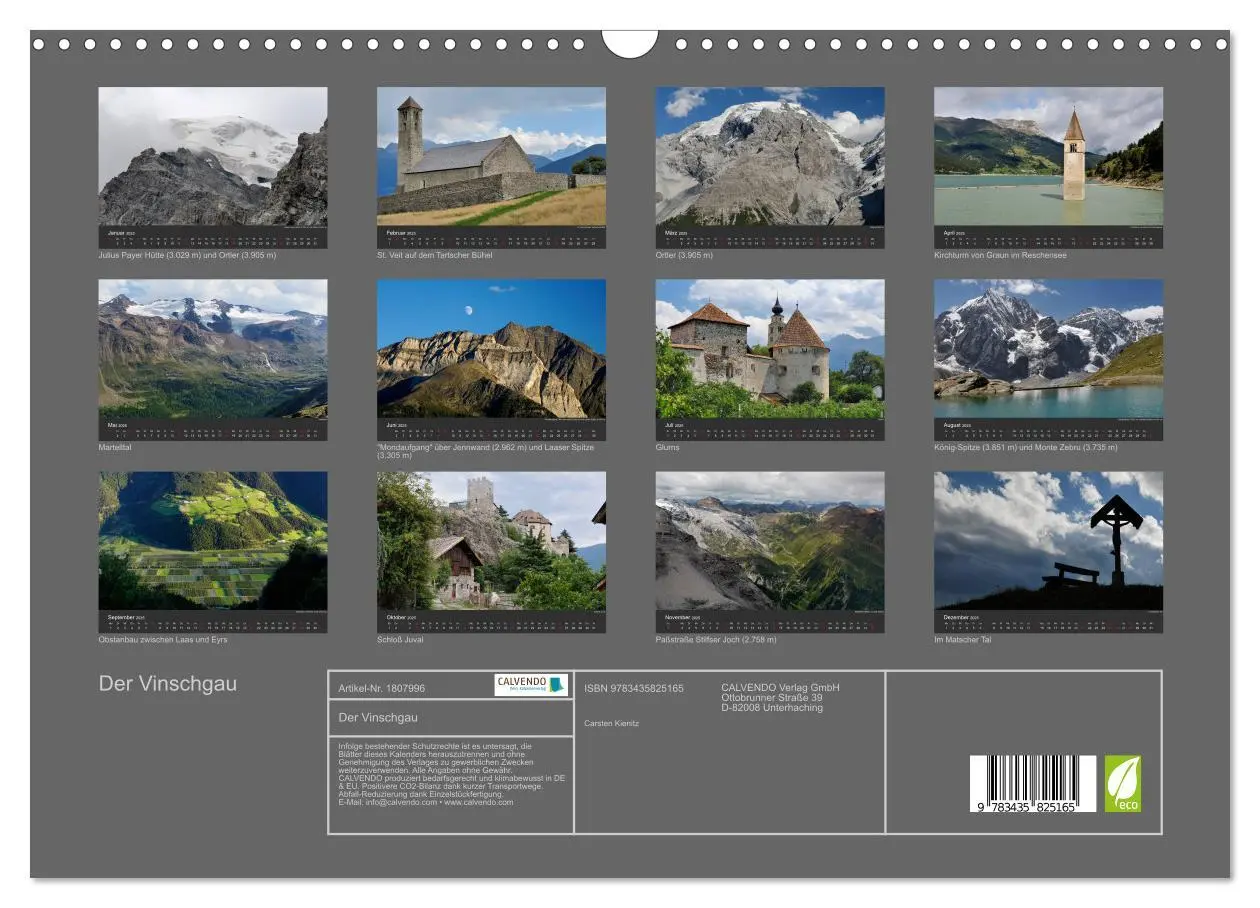Click the Martelltal May photo
This screenshot has height=908, width=1260.
click(212, 348)
